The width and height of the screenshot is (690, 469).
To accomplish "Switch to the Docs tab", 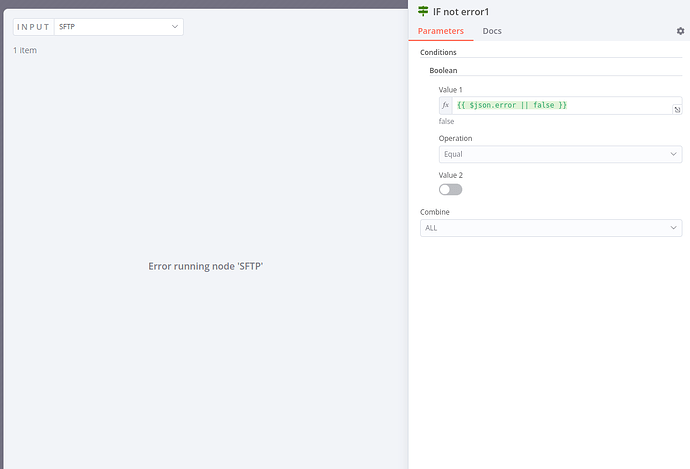I will click(x=492, y=31).
